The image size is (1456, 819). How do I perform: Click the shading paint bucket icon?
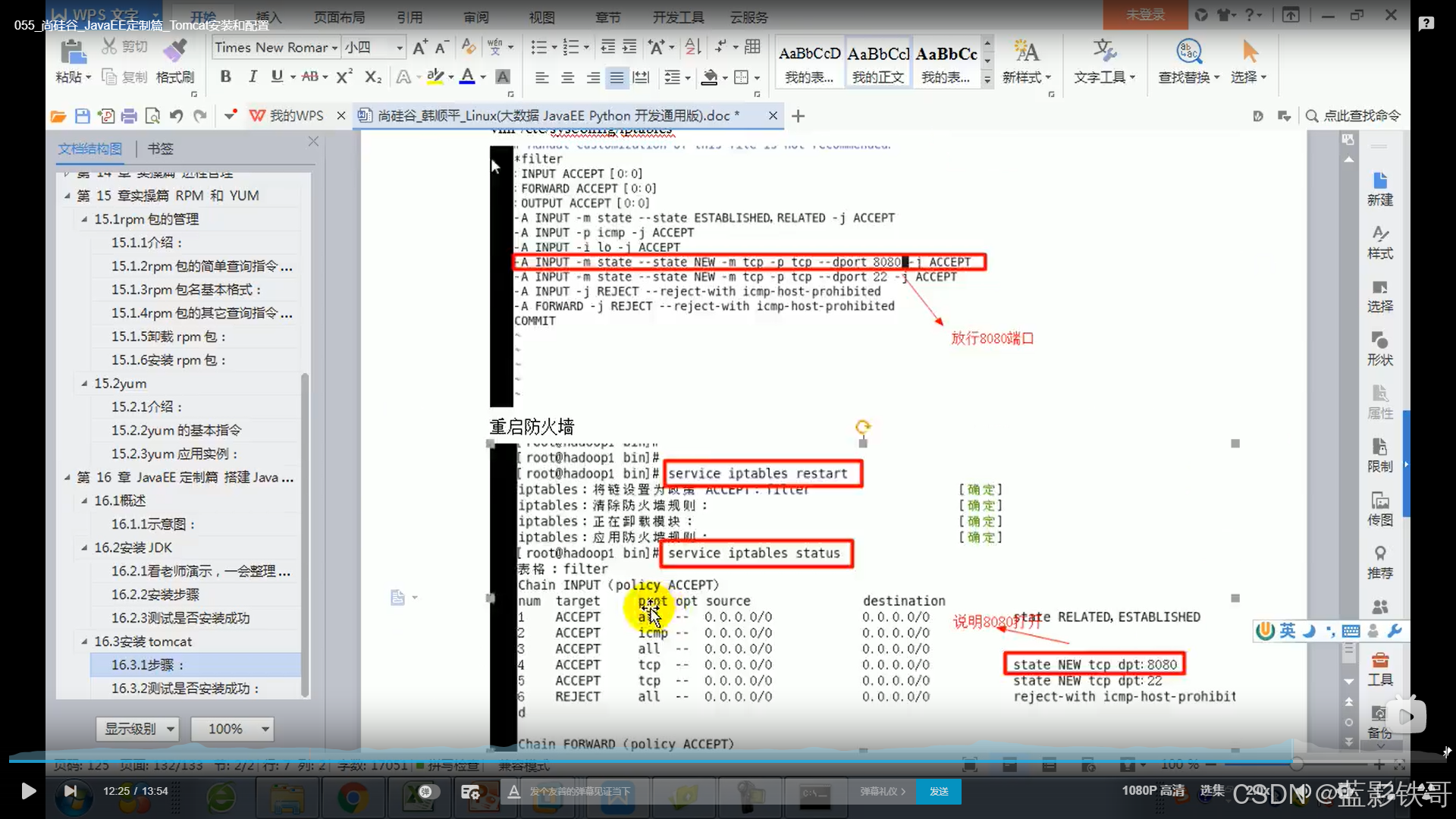(x=710, y=77)
